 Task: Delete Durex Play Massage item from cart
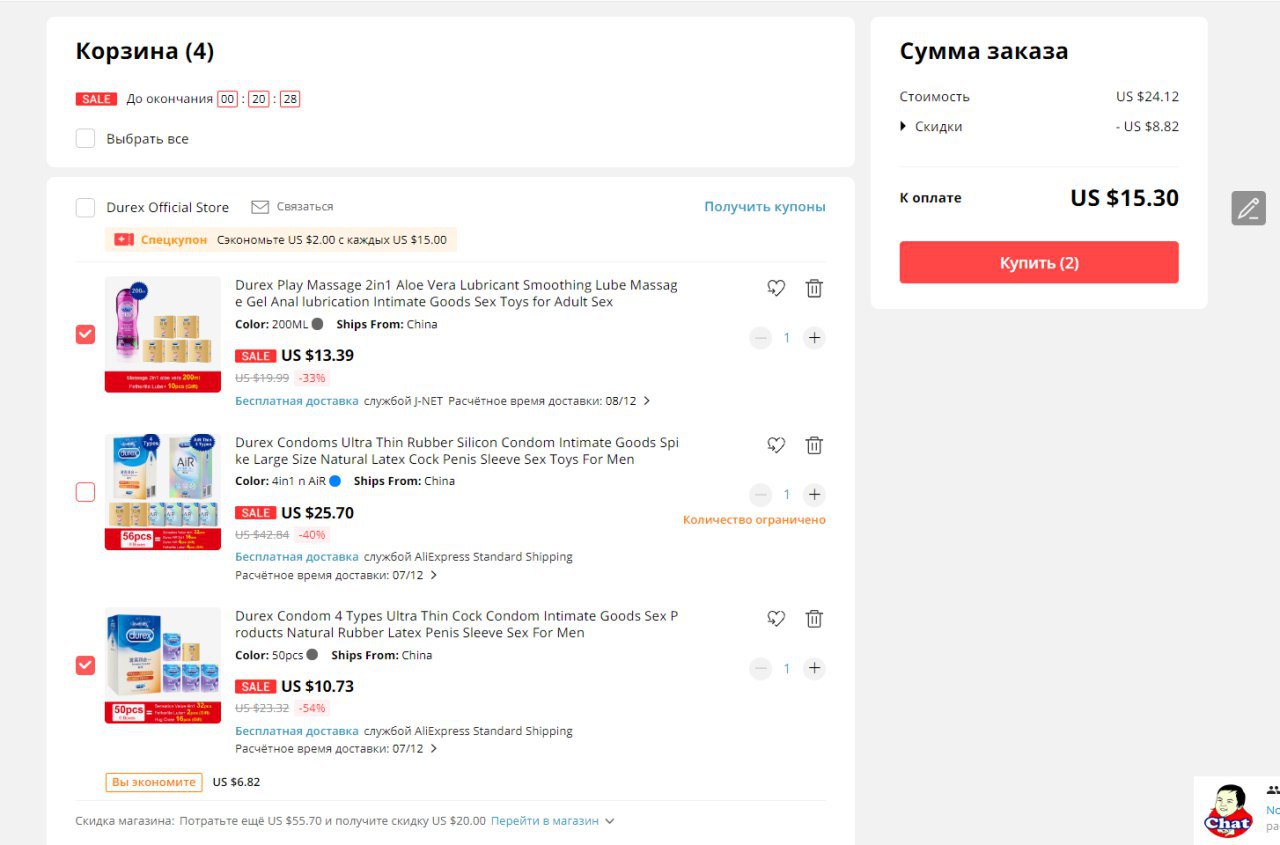814,288
